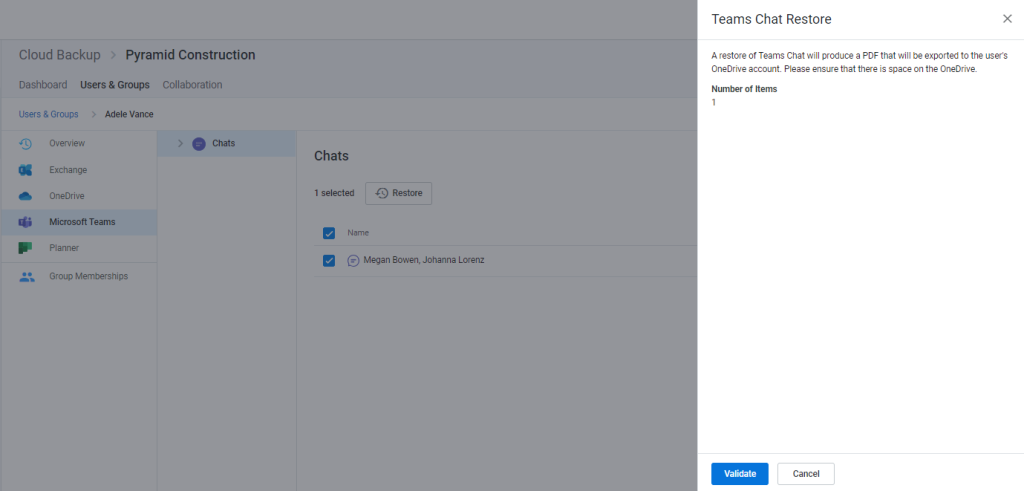Click the Name column header
The height and width of the screenshot is (491, 1024).
[358, 233]
